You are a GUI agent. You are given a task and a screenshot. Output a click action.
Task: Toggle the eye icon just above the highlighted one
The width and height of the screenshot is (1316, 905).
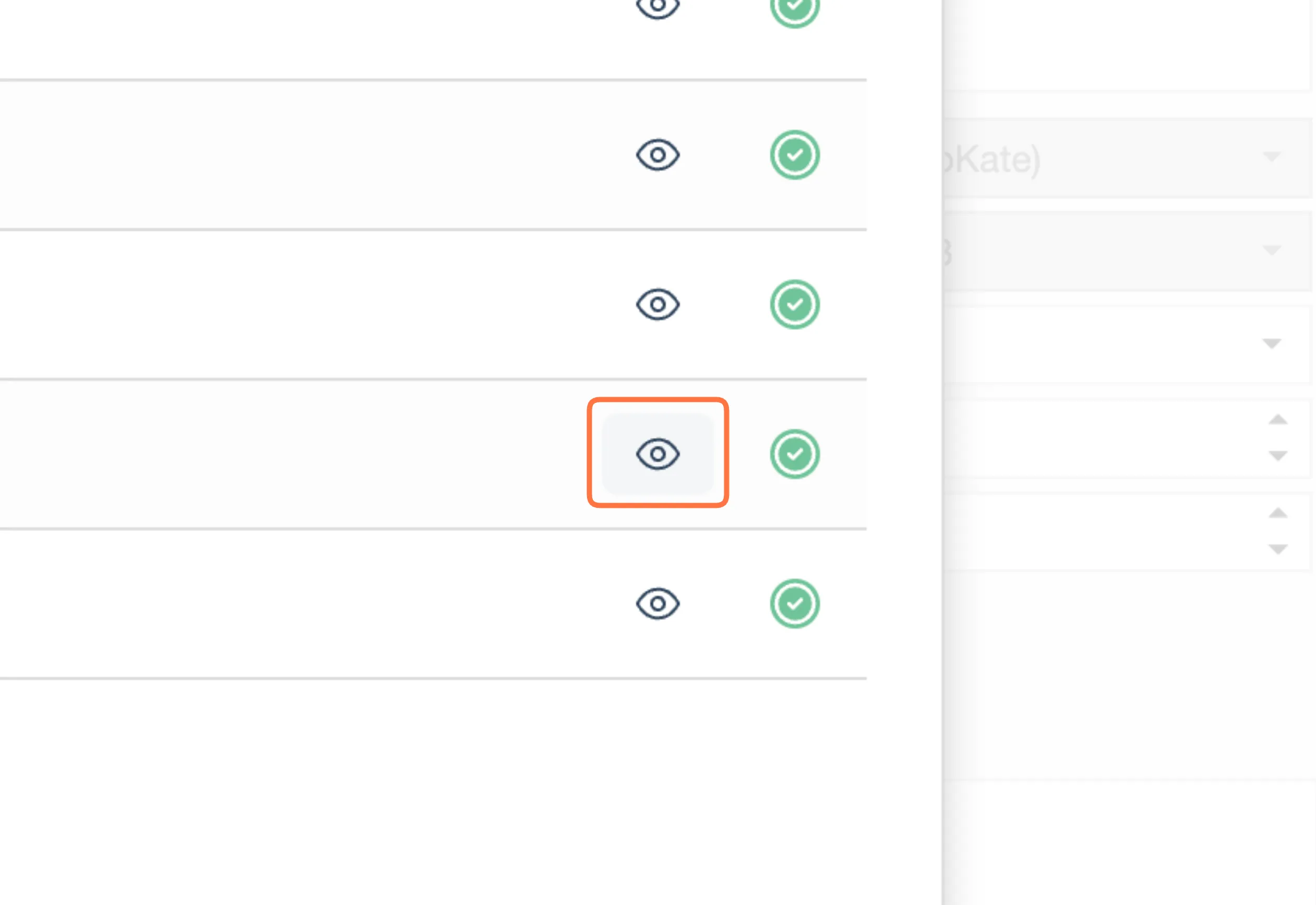657,304
